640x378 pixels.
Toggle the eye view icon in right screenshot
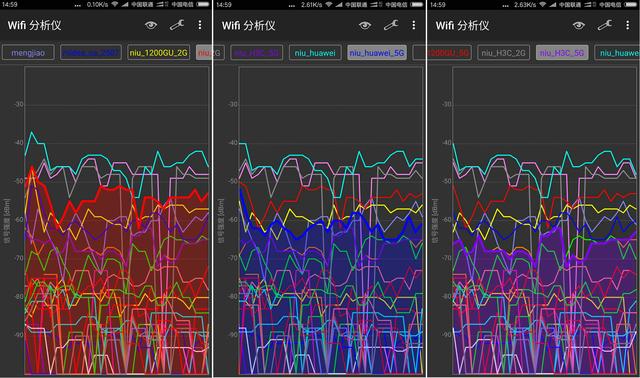point(579,25)
